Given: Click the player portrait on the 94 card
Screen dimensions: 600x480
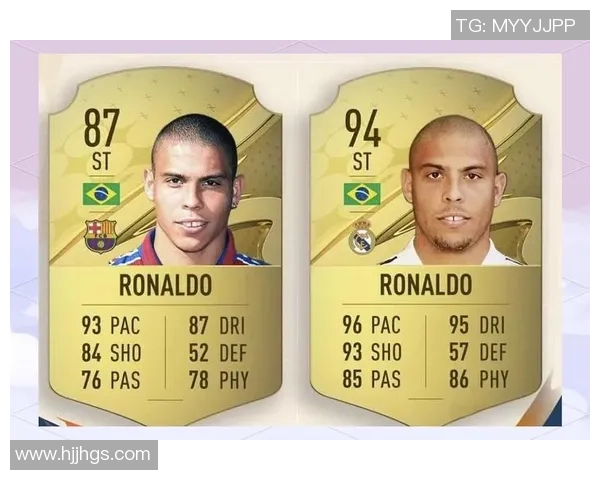Looking at the screenshot, I should (x=453, y=189).
